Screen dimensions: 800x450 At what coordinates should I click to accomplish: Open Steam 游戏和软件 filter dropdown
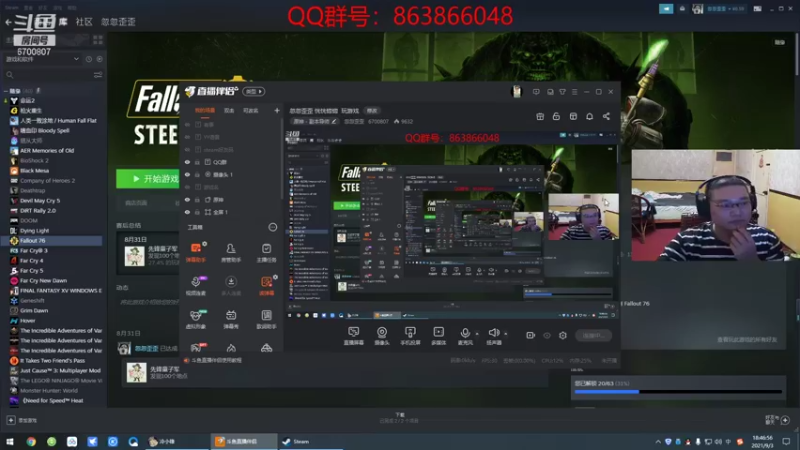pos(42,59)
